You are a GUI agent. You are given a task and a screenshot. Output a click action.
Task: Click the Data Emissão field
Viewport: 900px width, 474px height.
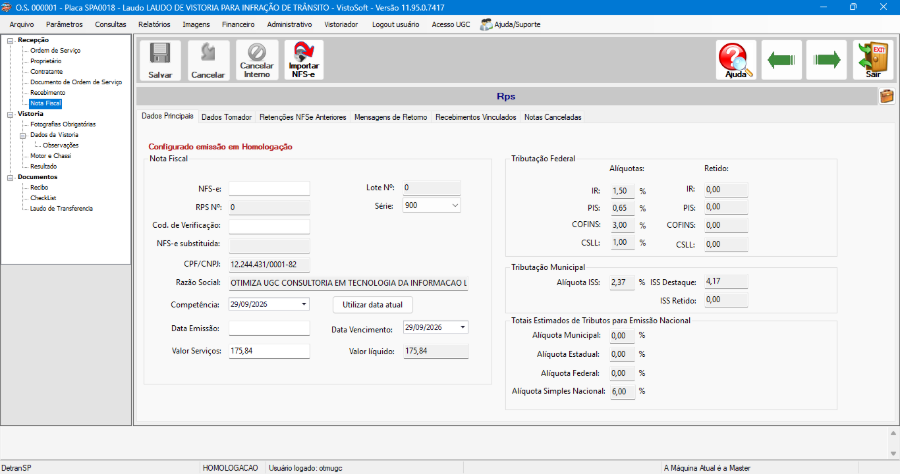[269, 328]
